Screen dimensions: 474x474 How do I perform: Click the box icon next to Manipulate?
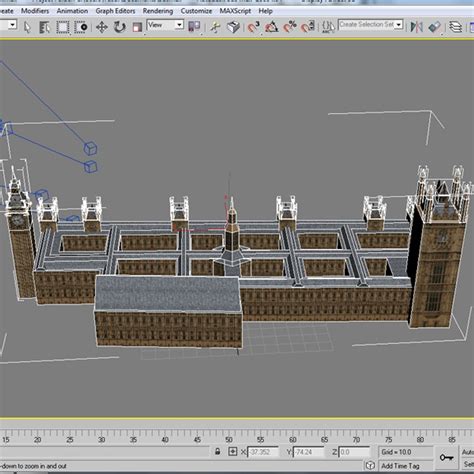coord(233,27)
